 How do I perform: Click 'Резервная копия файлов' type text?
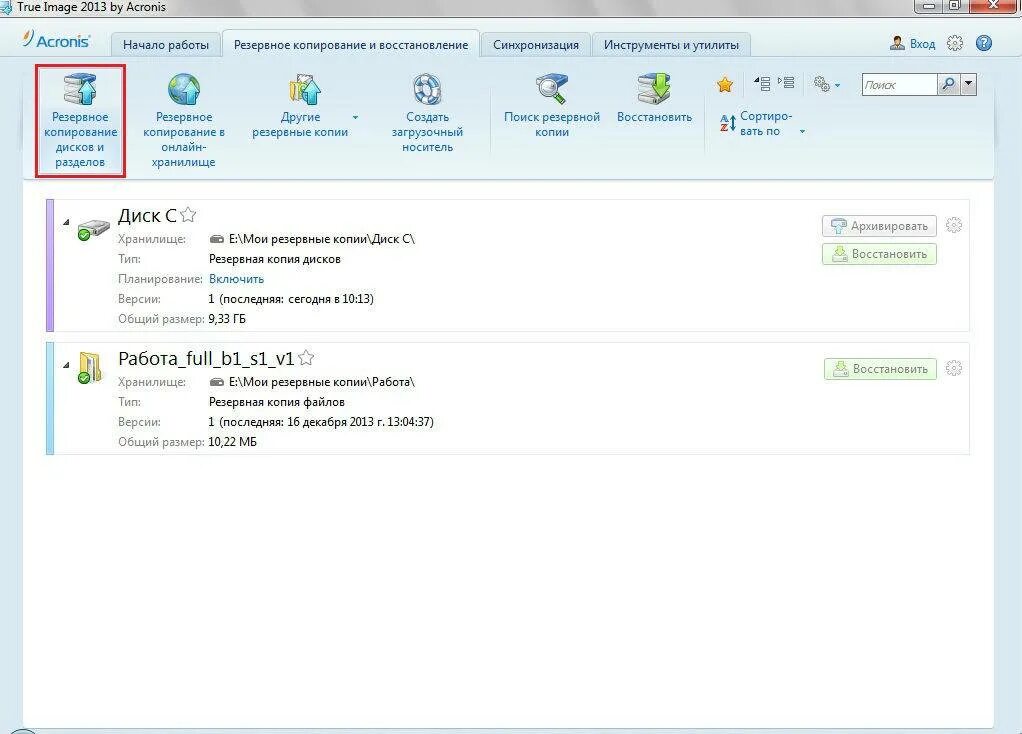coord(276,402)
